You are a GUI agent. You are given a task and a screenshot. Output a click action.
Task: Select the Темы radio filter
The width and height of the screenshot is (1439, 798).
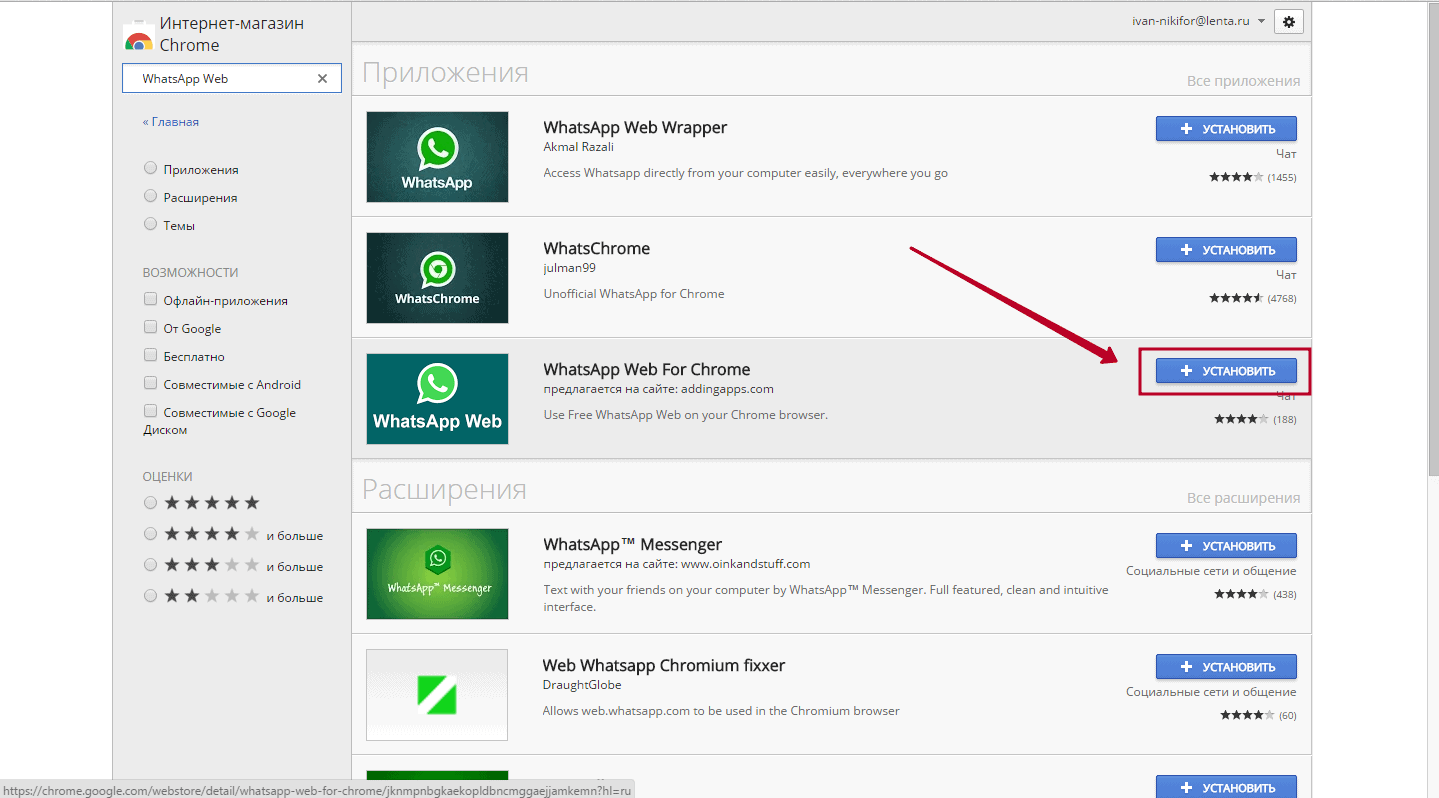[x=150, y=224]
